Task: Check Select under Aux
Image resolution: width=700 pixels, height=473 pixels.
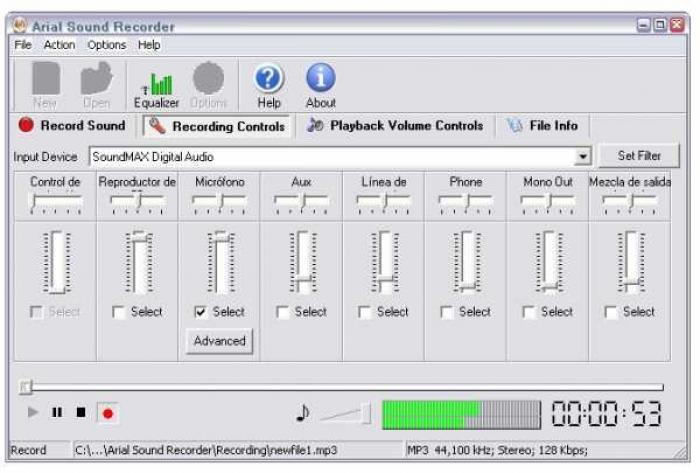Action: click(x=283, y=312)
